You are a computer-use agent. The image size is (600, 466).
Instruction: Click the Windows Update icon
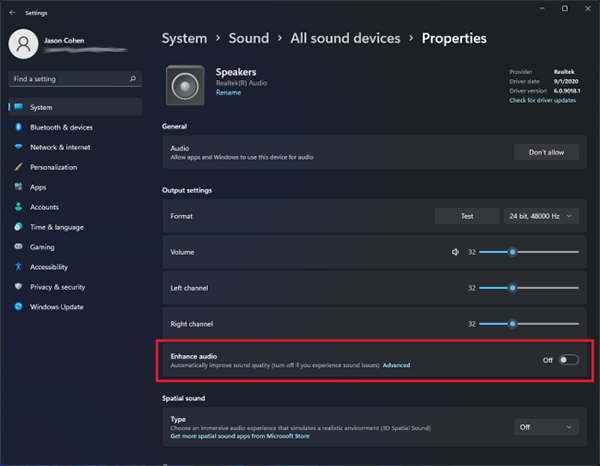pyautogui.click(x=18, y=307)
